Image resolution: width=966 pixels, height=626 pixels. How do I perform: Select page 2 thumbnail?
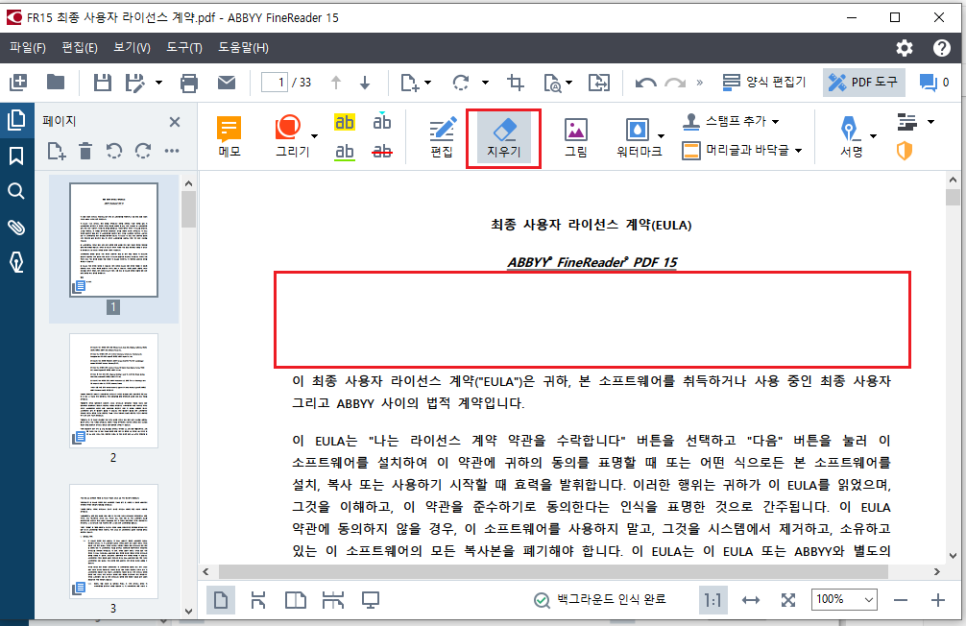113,391
